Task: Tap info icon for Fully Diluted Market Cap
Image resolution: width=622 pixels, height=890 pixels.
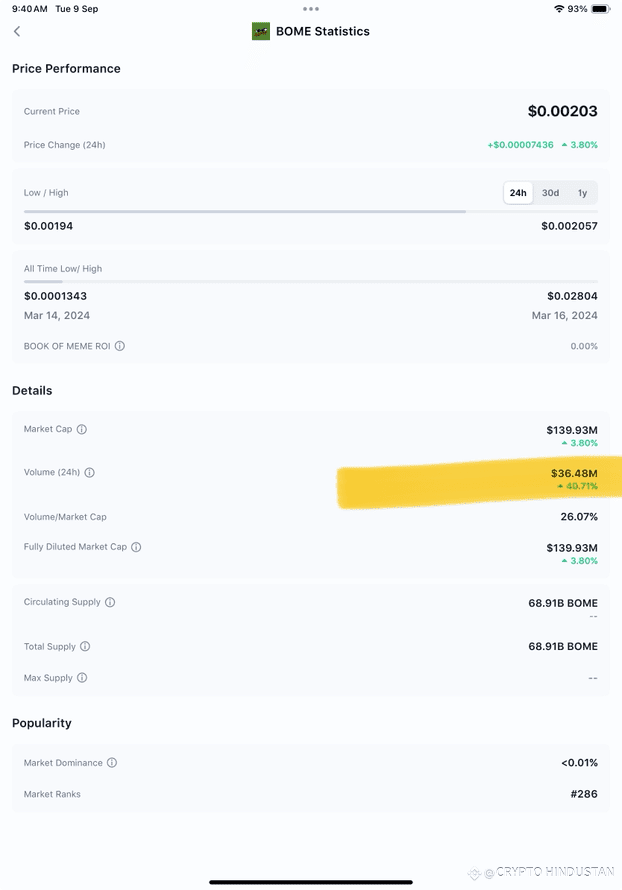Action: [136, 547]
